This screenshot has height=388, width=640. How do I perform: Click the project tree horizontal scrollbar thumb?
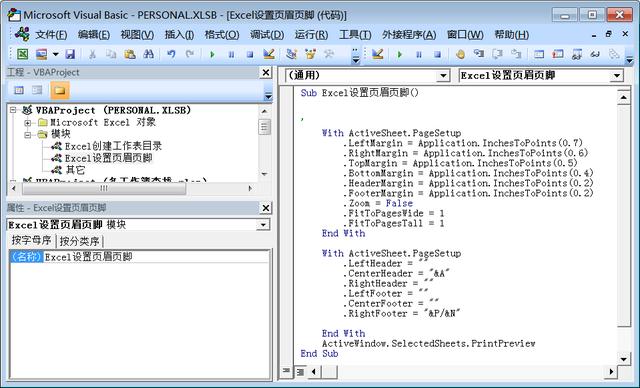(x=104, y=188)
